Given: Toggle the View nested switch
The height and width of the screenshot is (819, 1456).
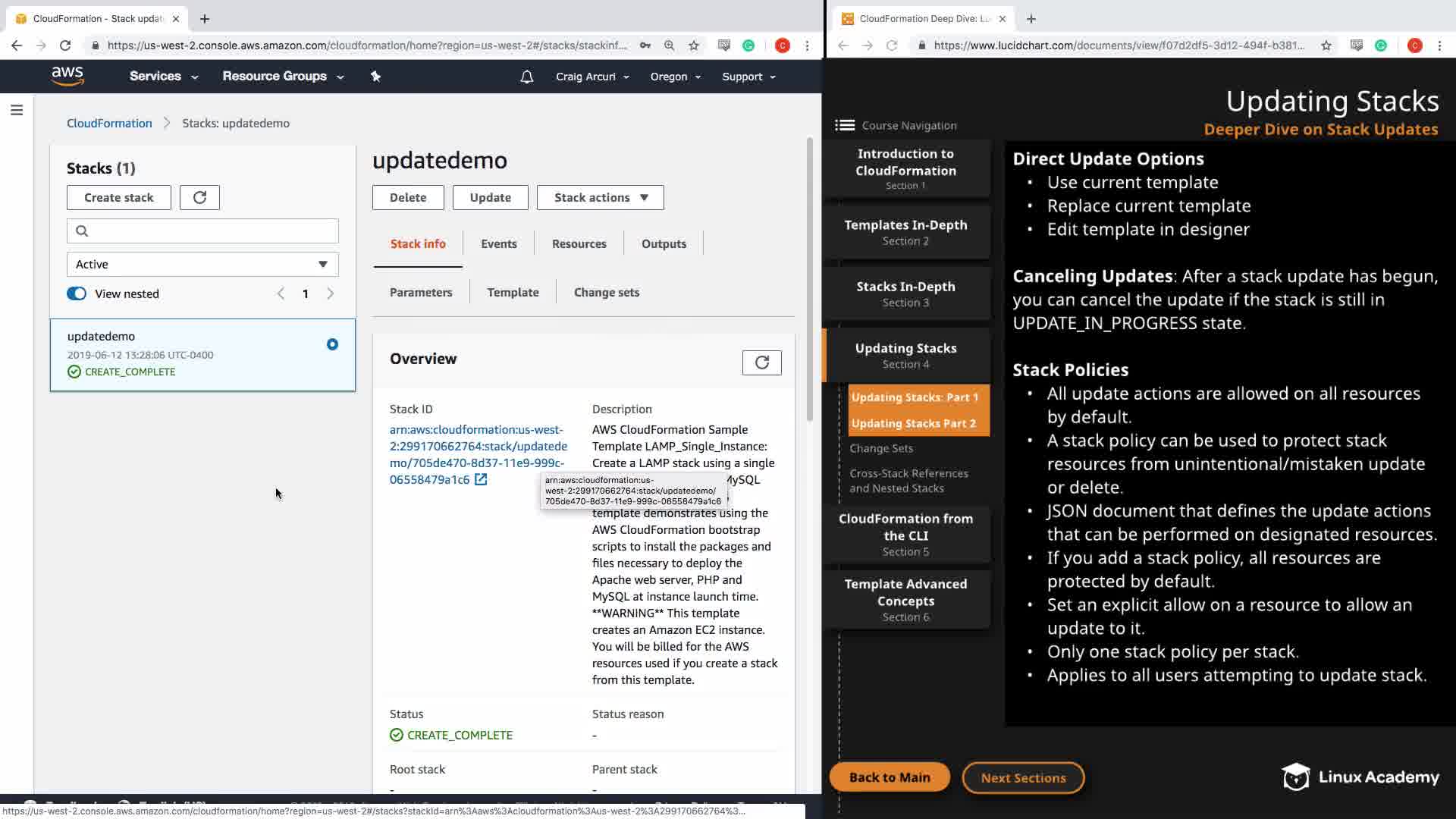Looking at the screenshot, I should pos(77,293).
